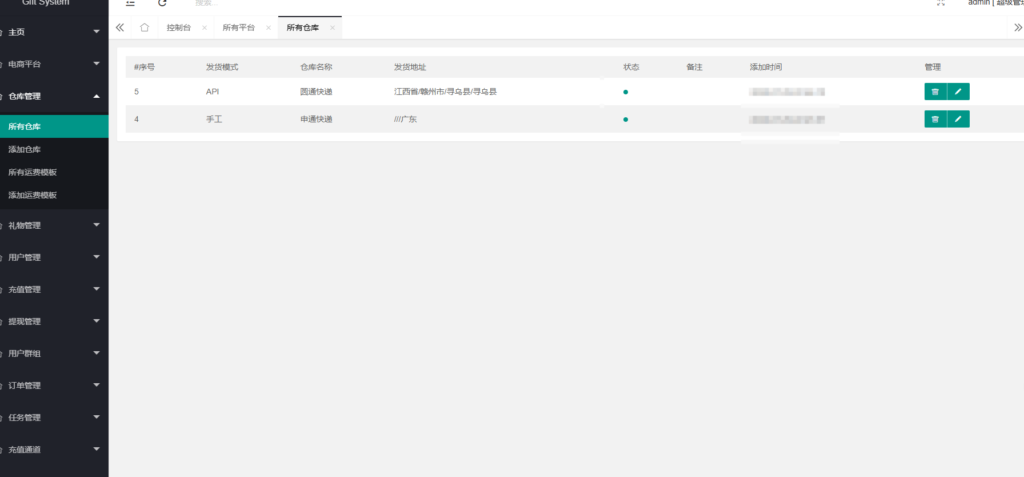Close the 控制台 tab
The height and width of the screenshot is (477, 1024).
coord(204,28)
